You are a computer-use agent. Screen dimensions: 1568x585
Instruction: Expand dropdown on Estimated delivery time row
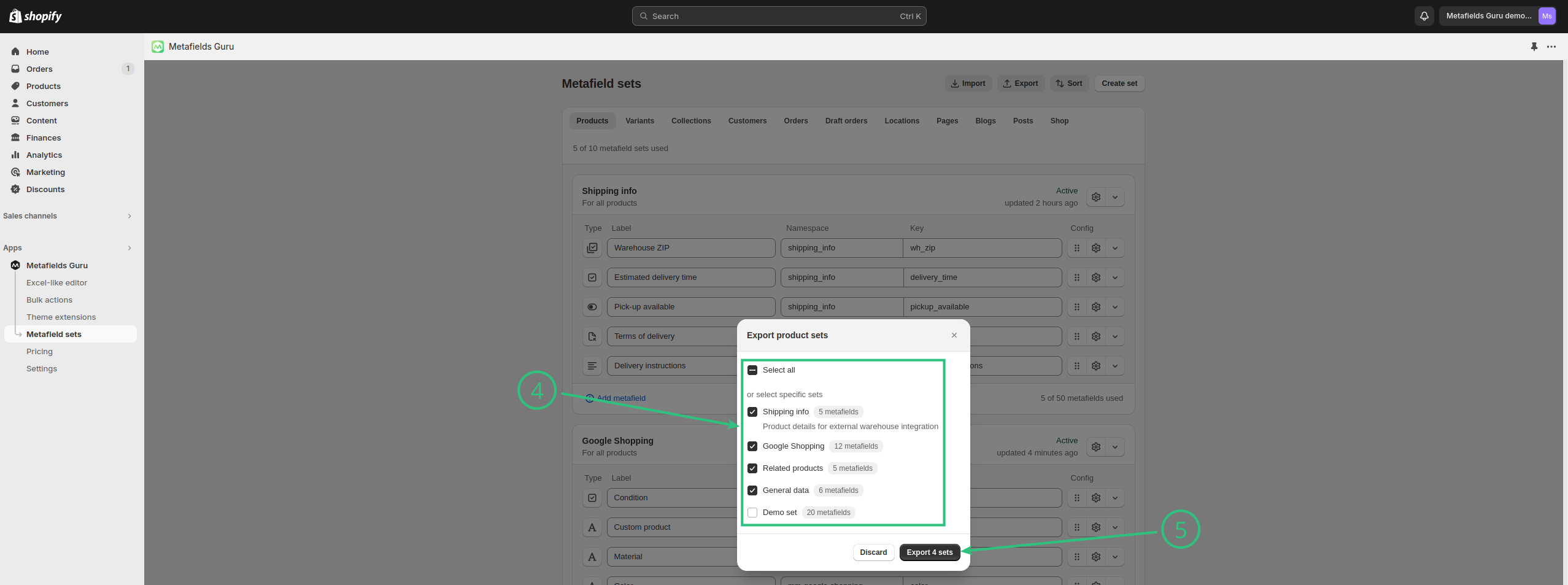click(x=1114, y=277)
